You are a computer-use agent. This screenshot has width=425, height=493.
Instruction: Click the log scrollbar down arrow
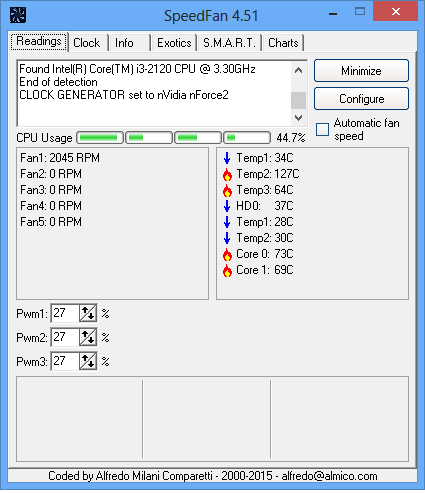(298, 118)
